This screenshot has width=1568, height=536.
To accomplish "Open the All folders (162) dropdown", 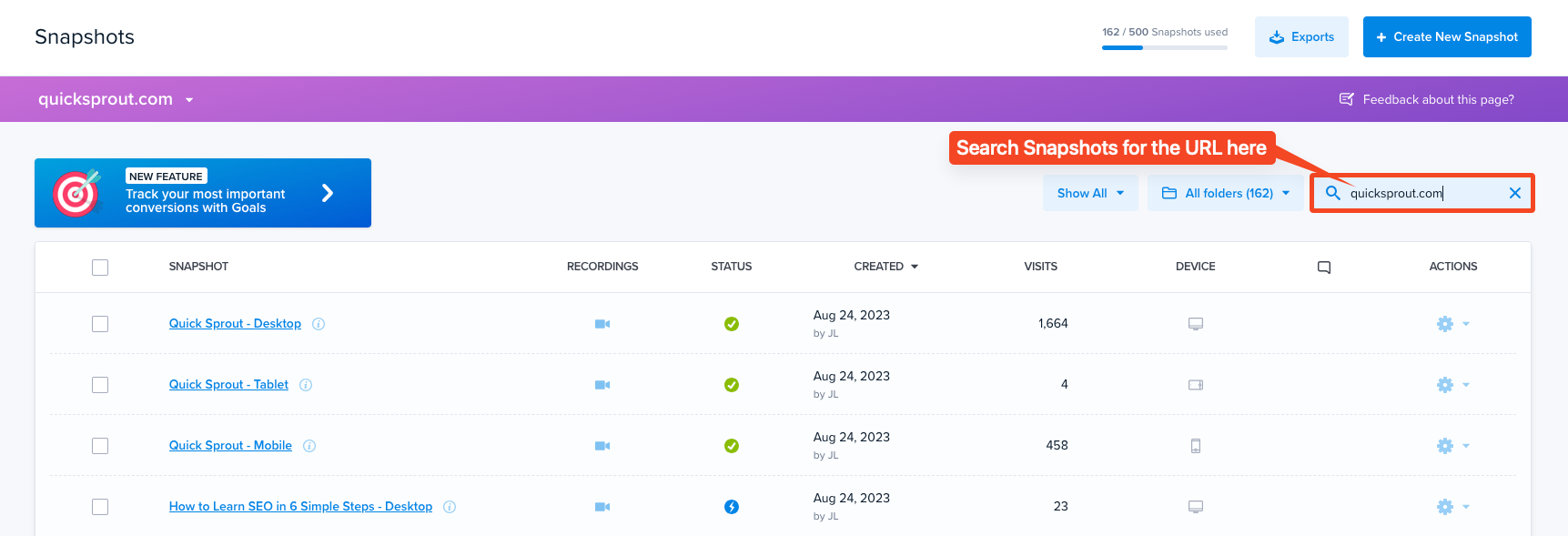I will pos(1226,193).
